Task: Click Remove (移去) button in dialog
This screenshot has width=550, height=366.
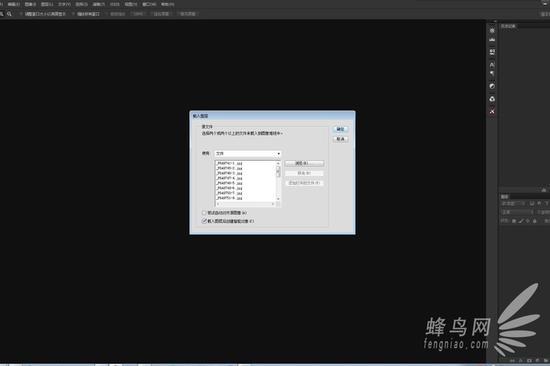Action: (x=304, y=173)
